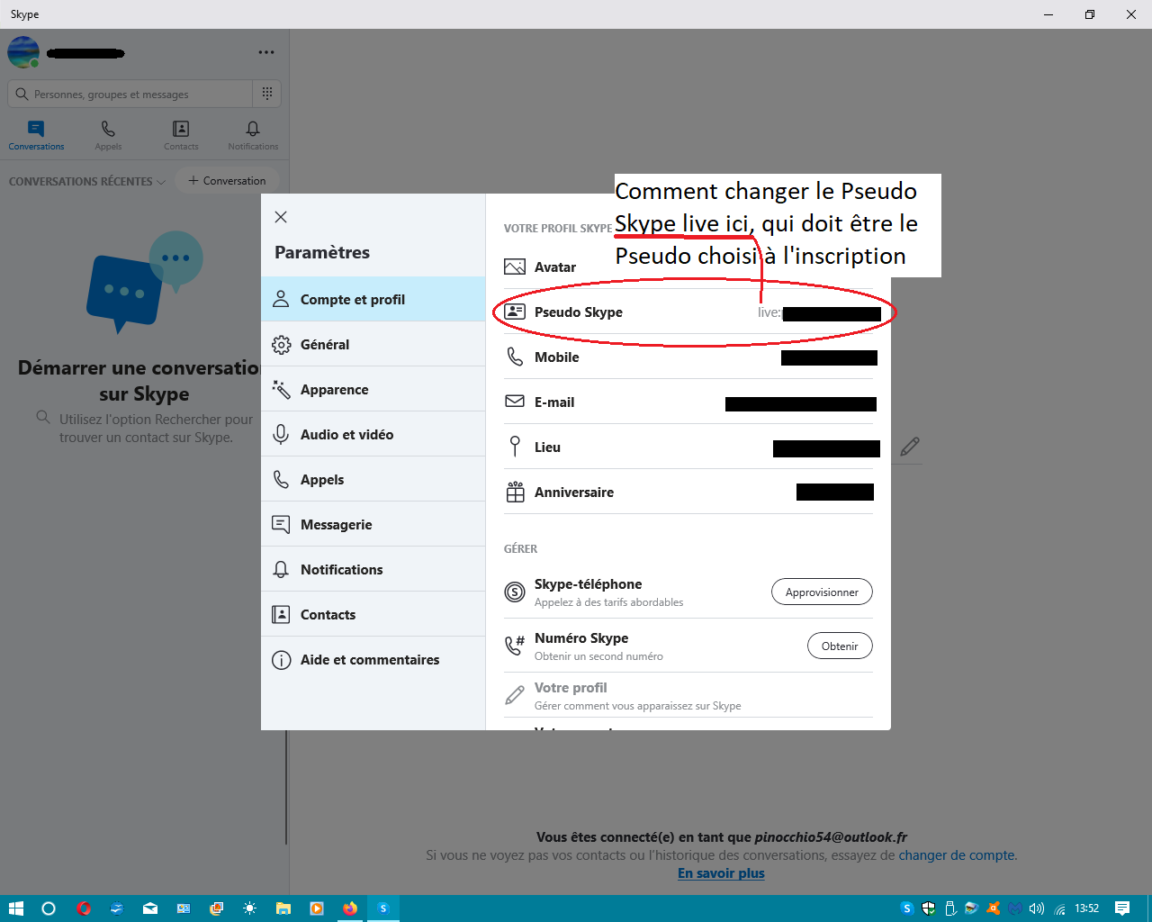
Task: Click the Approvisionner button for Skype-téléphone
Action: [821, 592]
